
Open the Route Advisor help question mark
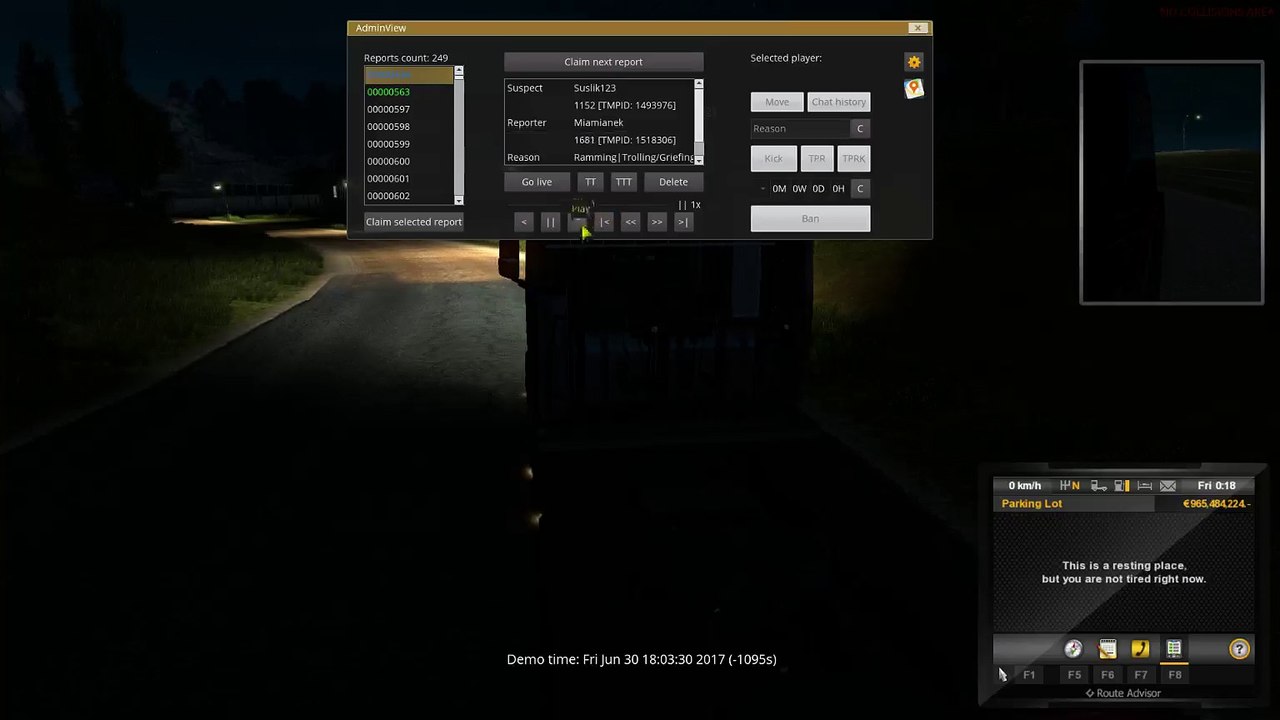tap(1239, 649)
